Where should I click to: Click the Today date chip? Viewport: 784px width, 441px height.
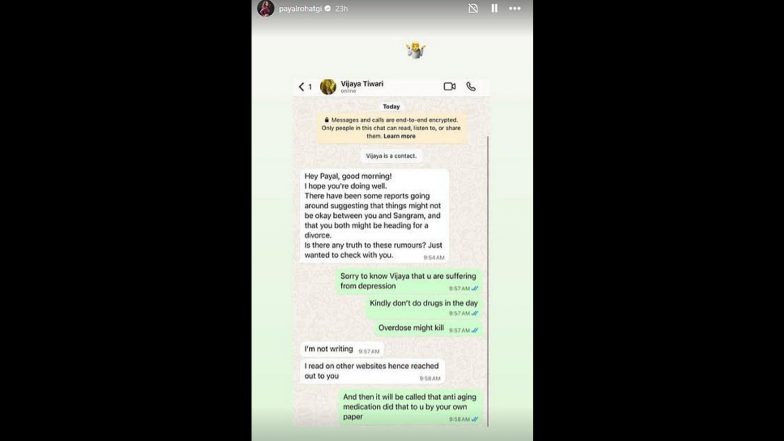tap(391, 106)
